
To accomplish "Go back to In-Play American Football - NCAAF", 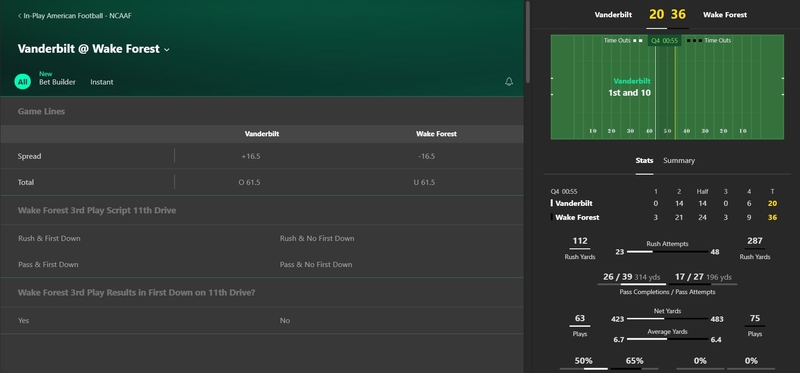I will click(x=74, y=16).
